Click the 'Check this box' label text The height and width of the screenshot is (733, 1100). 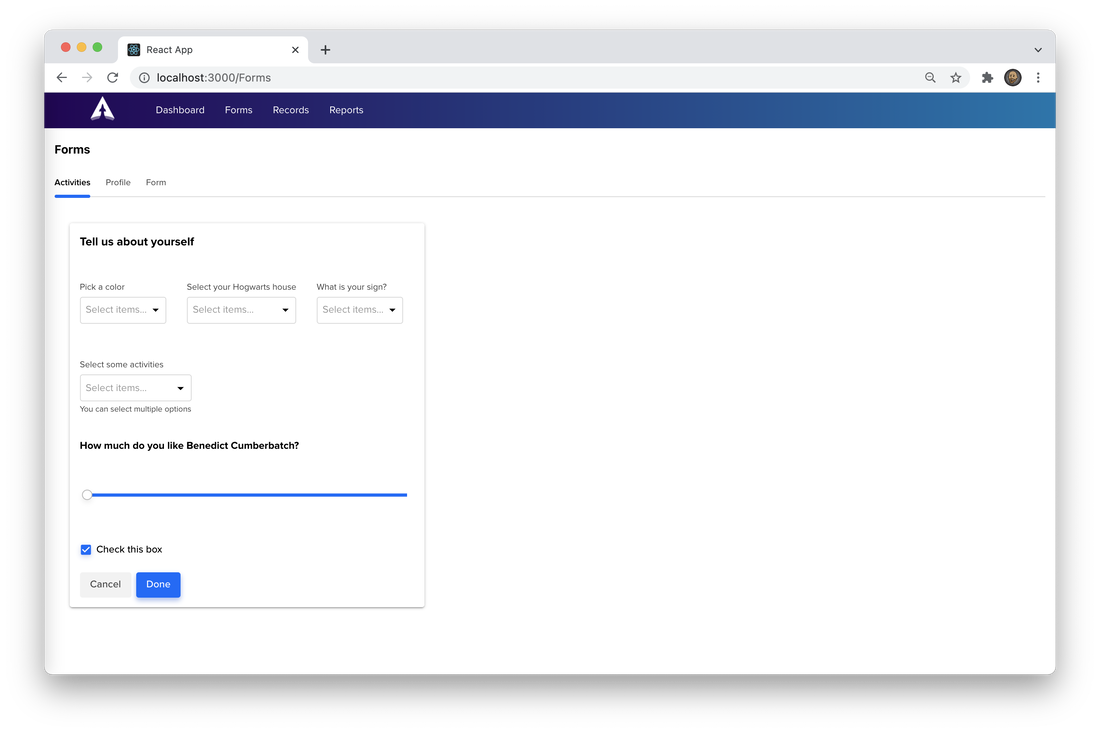[129, 550]
